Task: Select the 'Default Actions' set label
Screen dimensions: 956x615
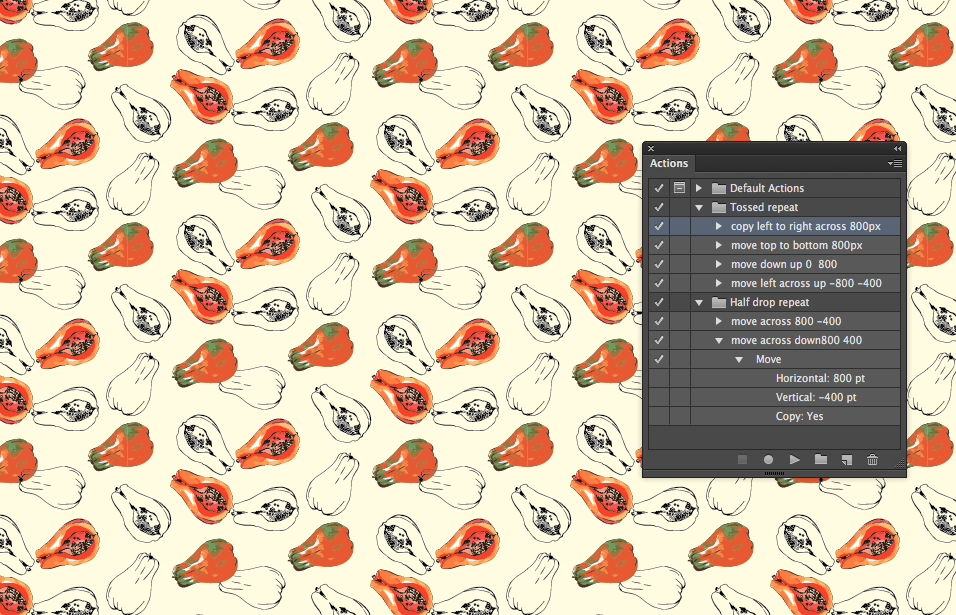Action: pos(767,188)
